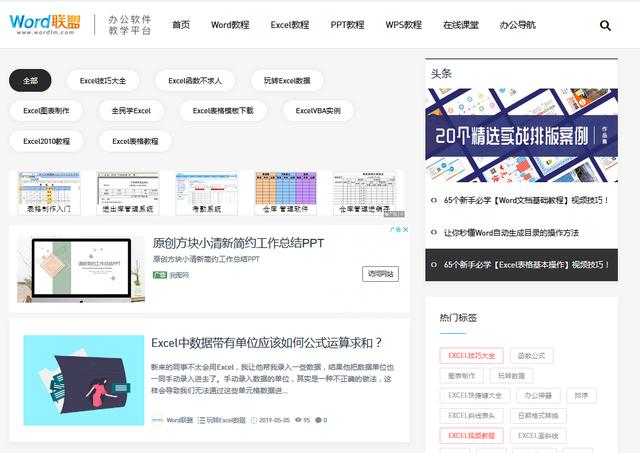Select Excel技巧大全 category pill

pos(103,80)
